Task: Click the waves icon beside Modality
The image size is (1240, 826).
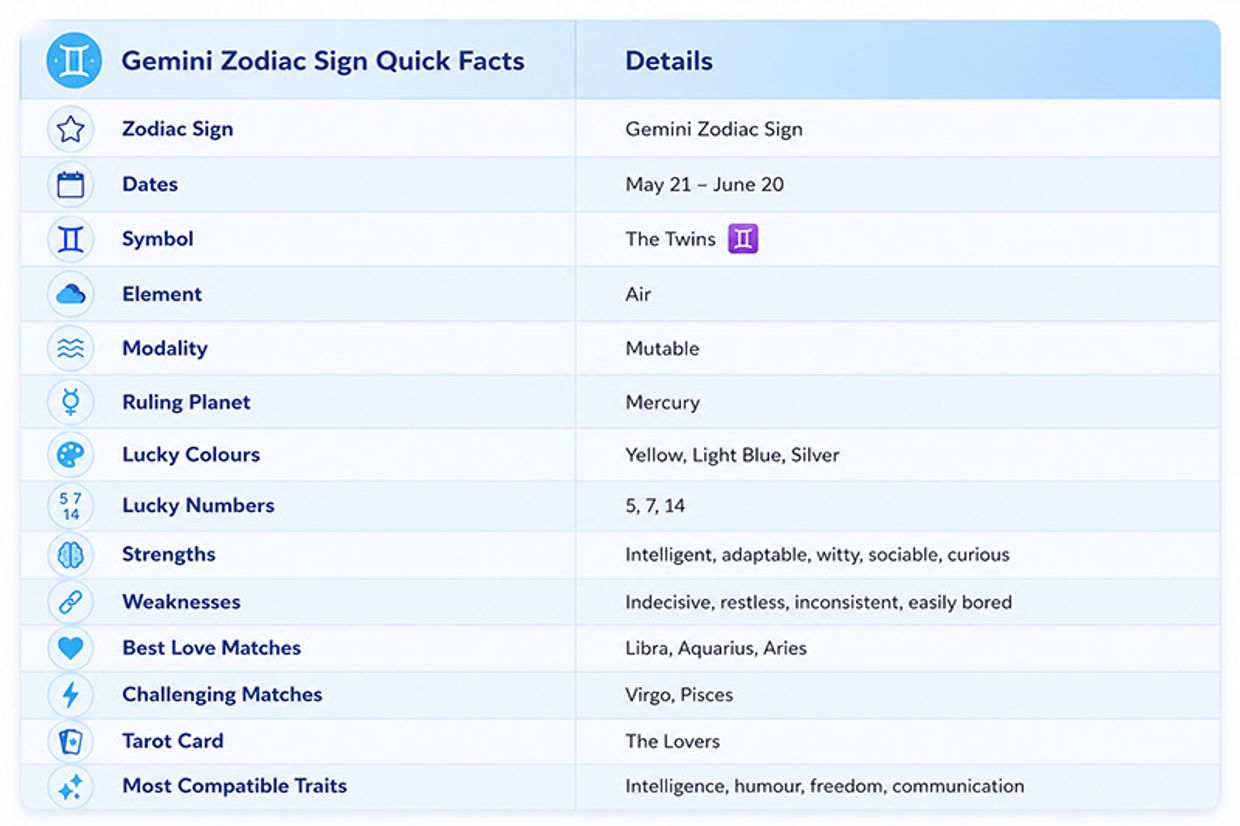Action: point(70,348)
